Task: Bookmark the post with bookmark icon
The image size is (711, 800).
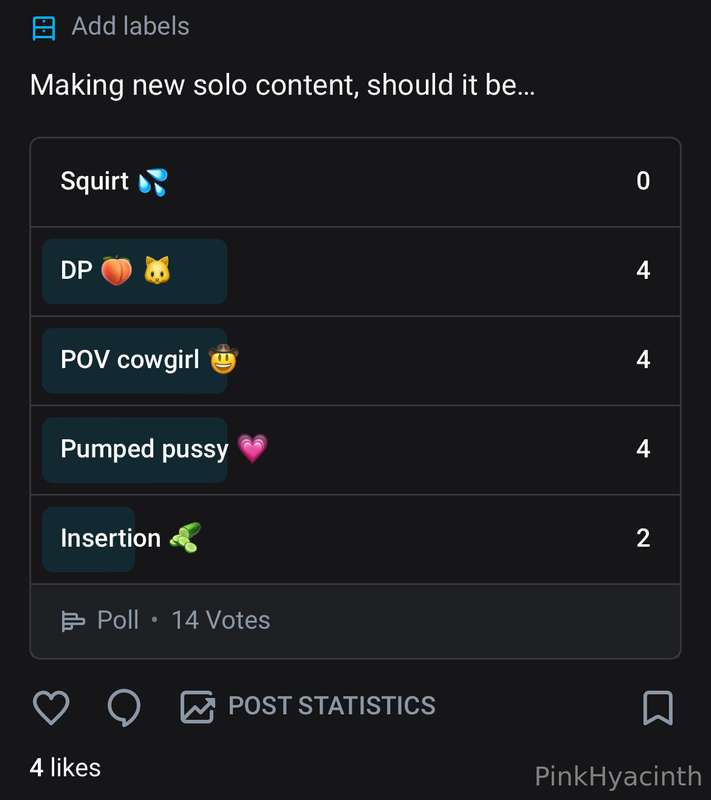Action: pos(658,708)
